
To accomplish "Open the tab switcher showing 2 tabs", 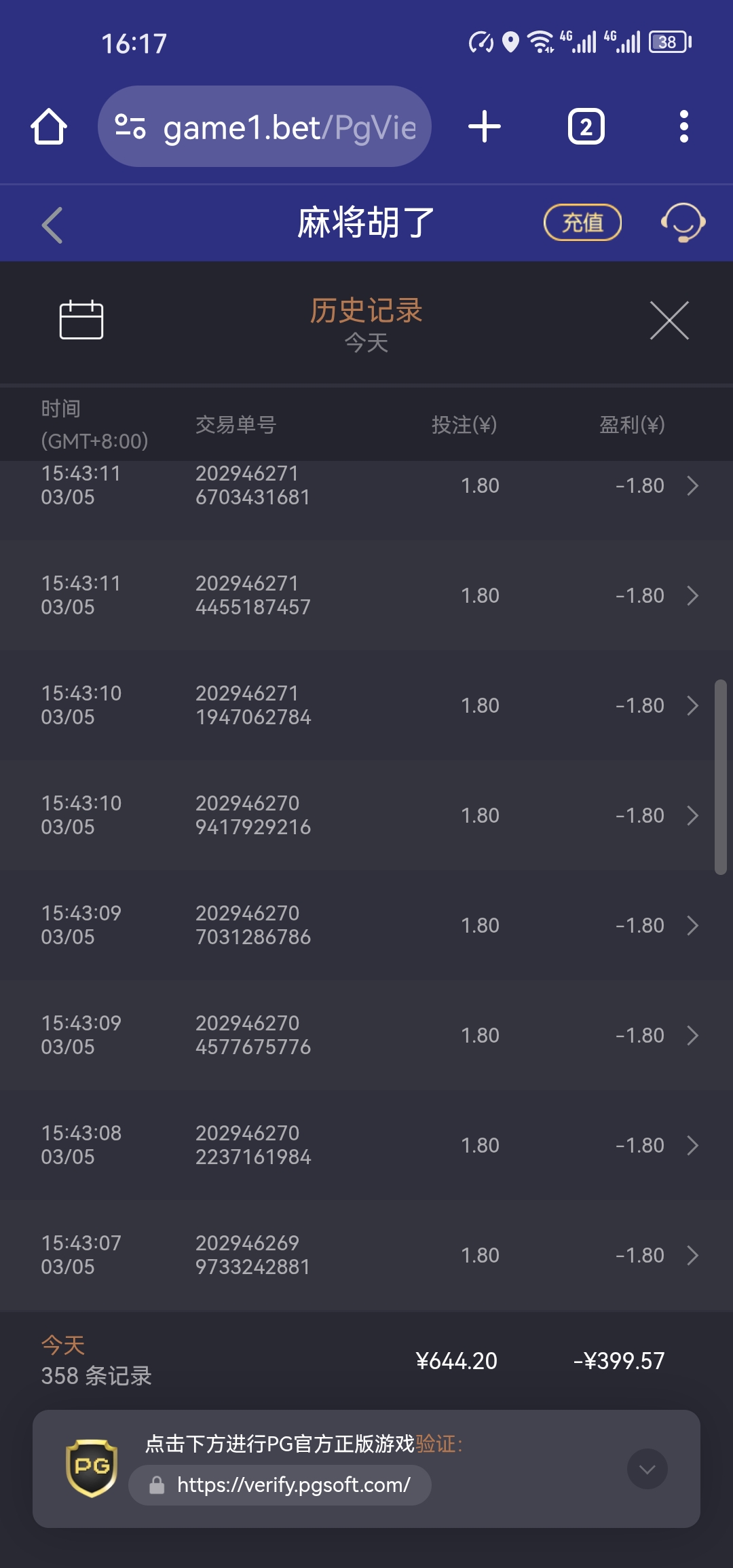I will [586, 127].
